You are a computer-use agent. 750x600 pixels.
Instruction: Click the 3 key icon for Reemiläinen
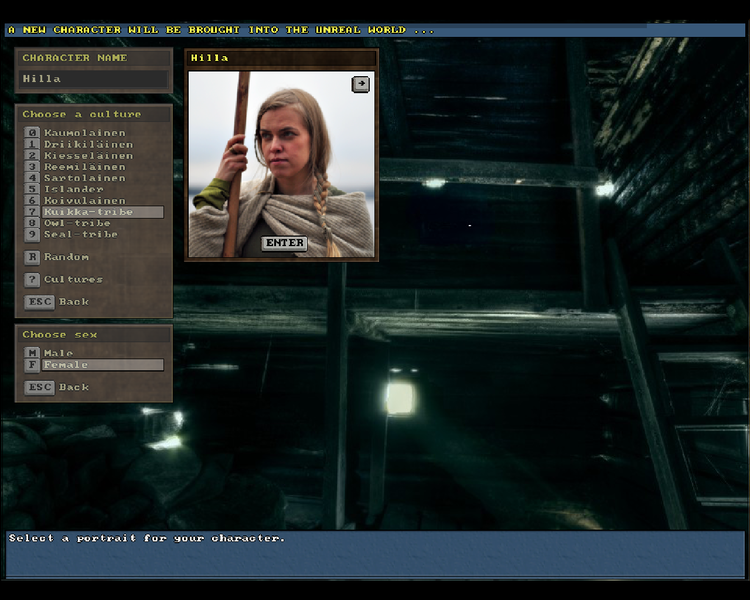tap(33, 167)
